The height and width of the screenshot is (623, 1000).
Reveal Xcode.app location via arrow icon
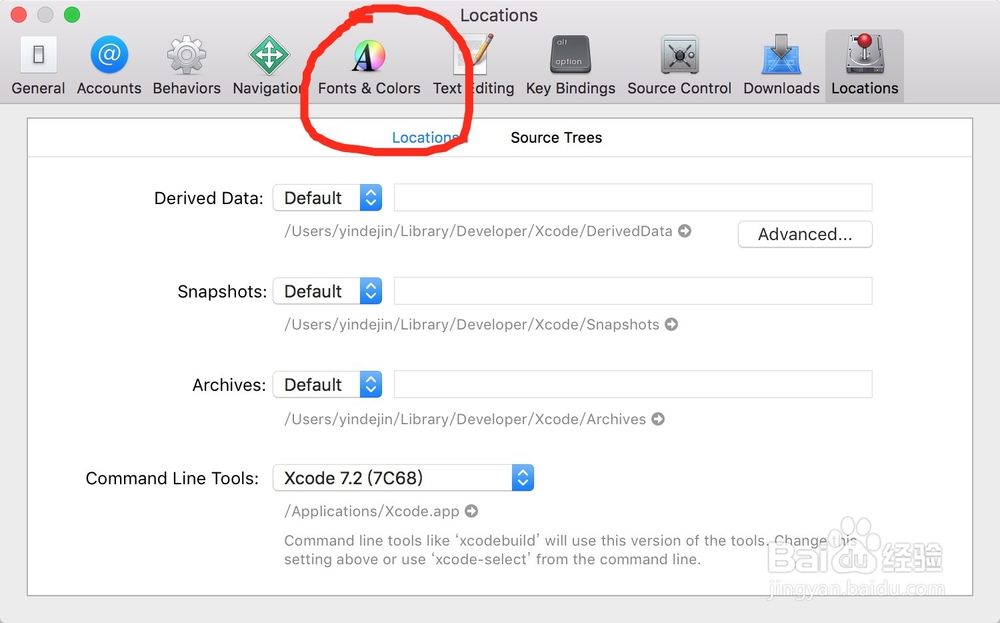(x=471, y=511)
